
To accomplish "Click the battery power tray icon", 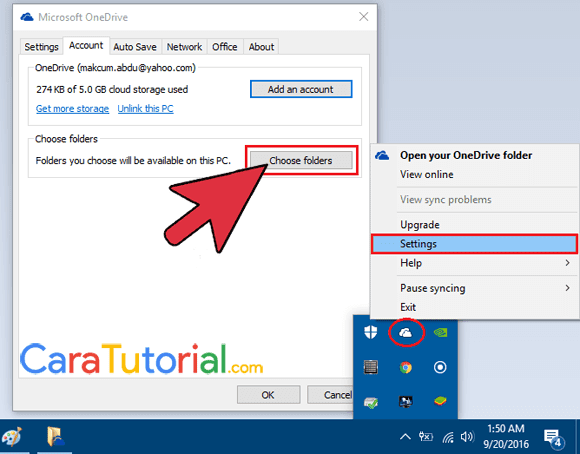I will 425,437.
